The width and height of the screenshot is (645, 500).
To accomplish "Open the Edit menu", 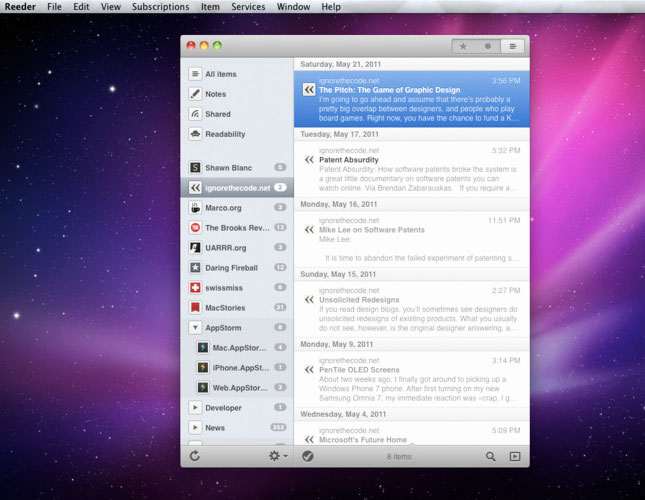I will coord(81,7).
